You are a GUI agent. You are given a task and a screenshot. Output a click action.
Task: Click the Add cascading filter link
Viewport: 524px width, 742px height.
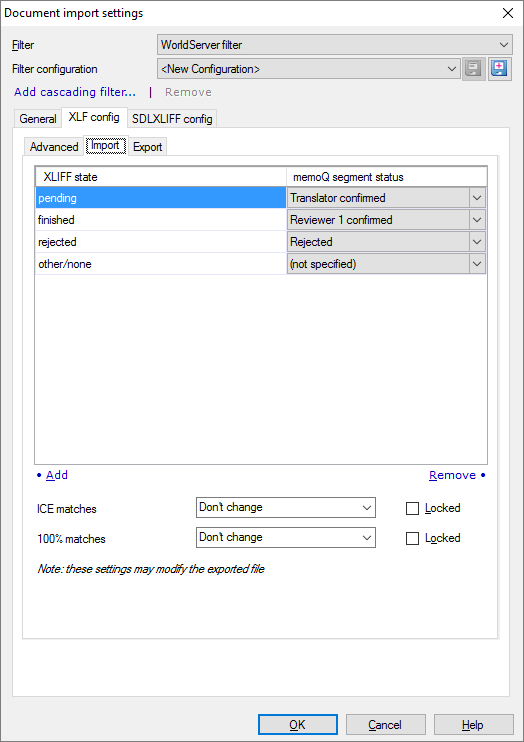pos(75,92)
